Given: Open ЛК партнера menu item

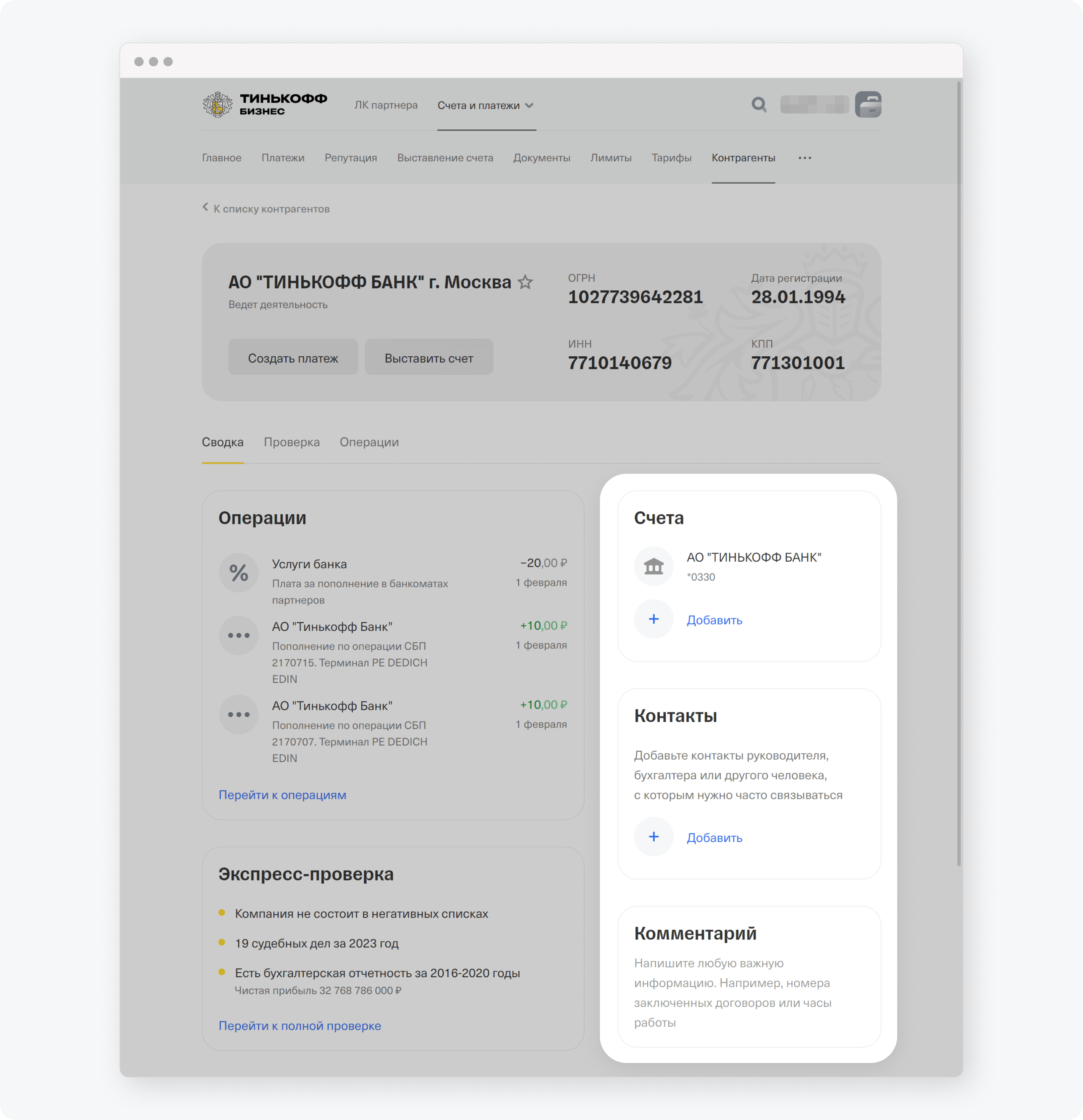Looking at the screenshot, I should coord(386,105).
